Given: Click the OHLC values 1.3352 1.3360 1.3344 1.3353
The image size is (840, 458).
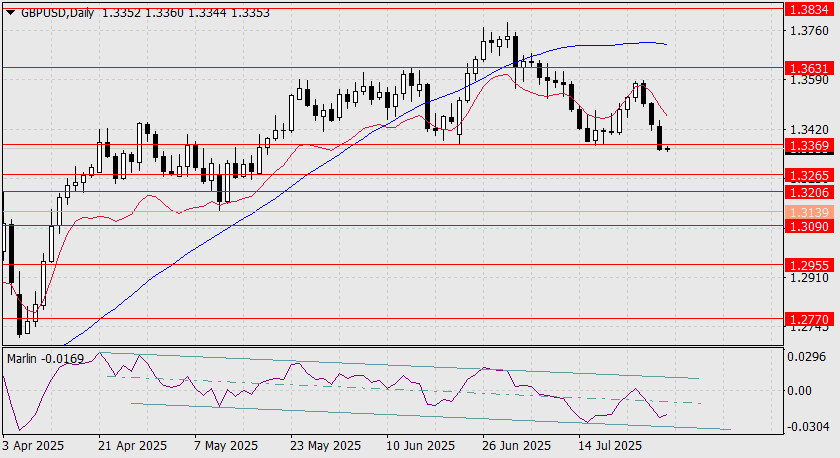Looking at the screenshot, I should point(185,13).
